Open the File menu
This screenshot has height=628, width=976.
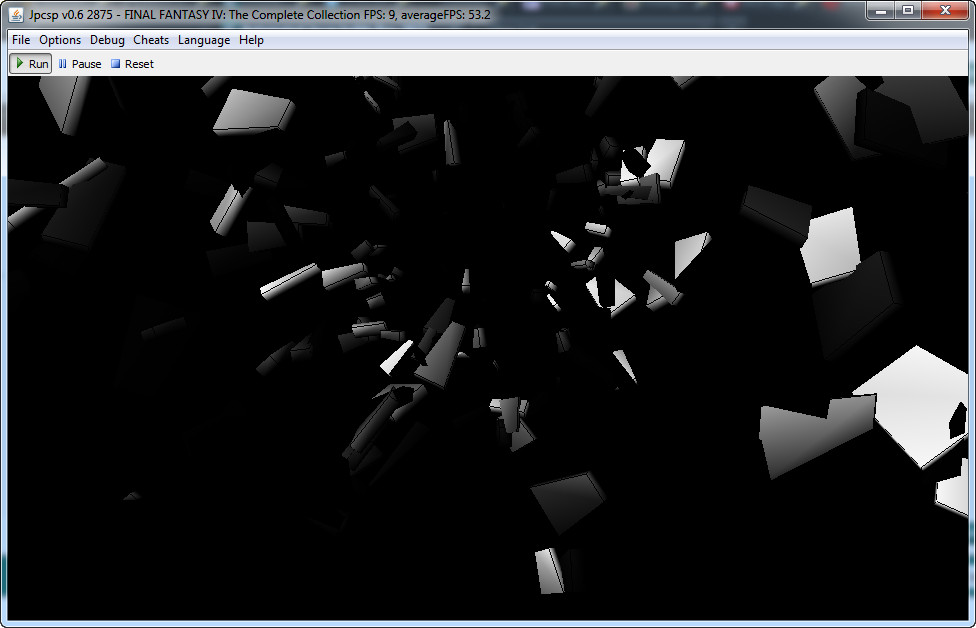[21, 40]
